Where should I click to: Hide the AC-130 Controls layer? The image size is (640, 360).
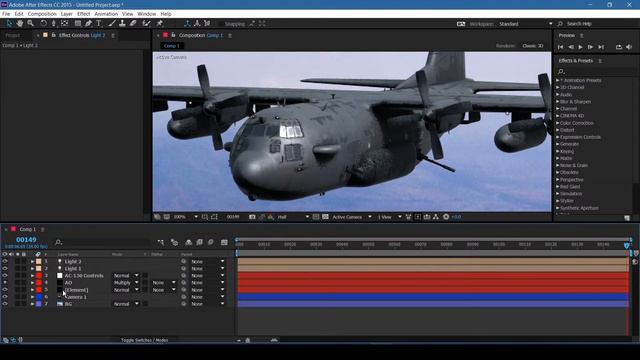pos(5,276)
